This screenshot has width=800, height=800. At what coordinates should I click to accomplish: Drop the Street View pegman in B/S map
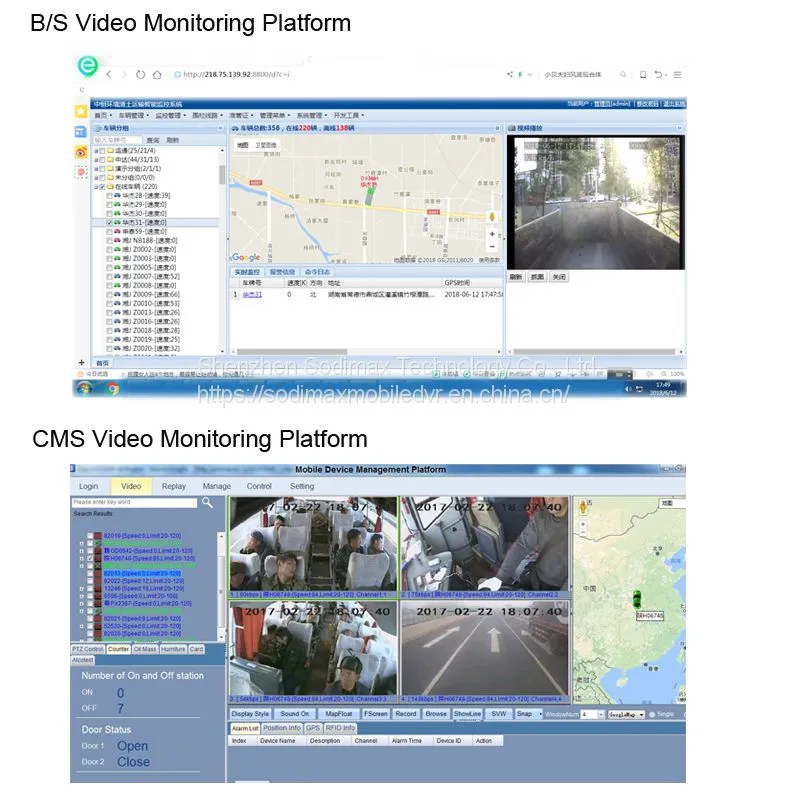click(492, 216)
